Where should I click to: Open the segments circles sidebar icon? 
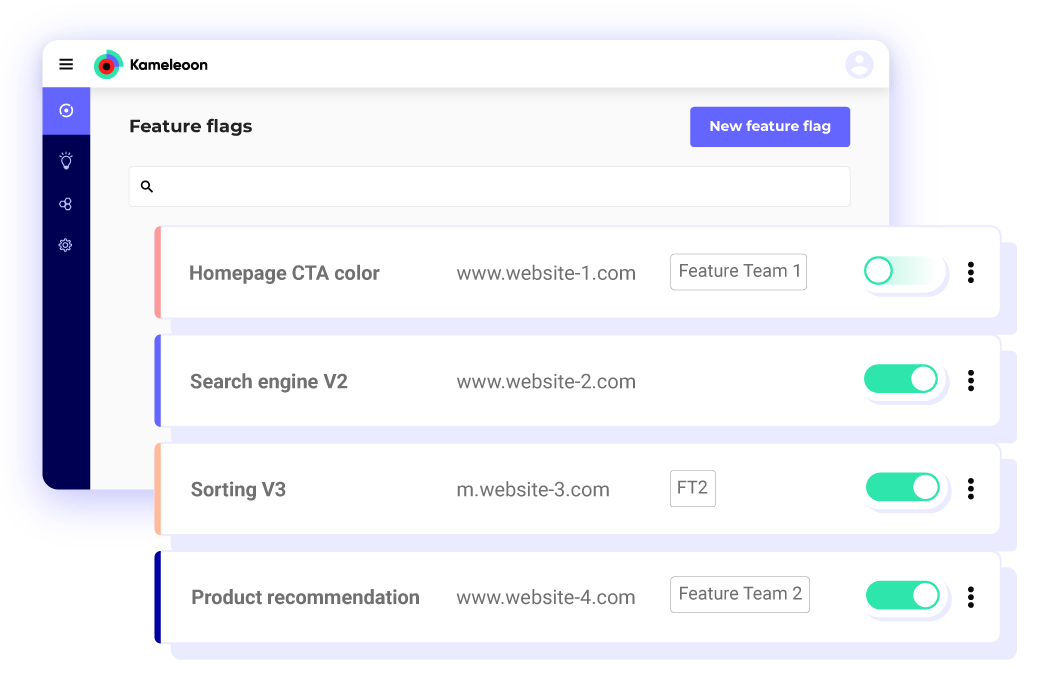click(x=66, y=204)
